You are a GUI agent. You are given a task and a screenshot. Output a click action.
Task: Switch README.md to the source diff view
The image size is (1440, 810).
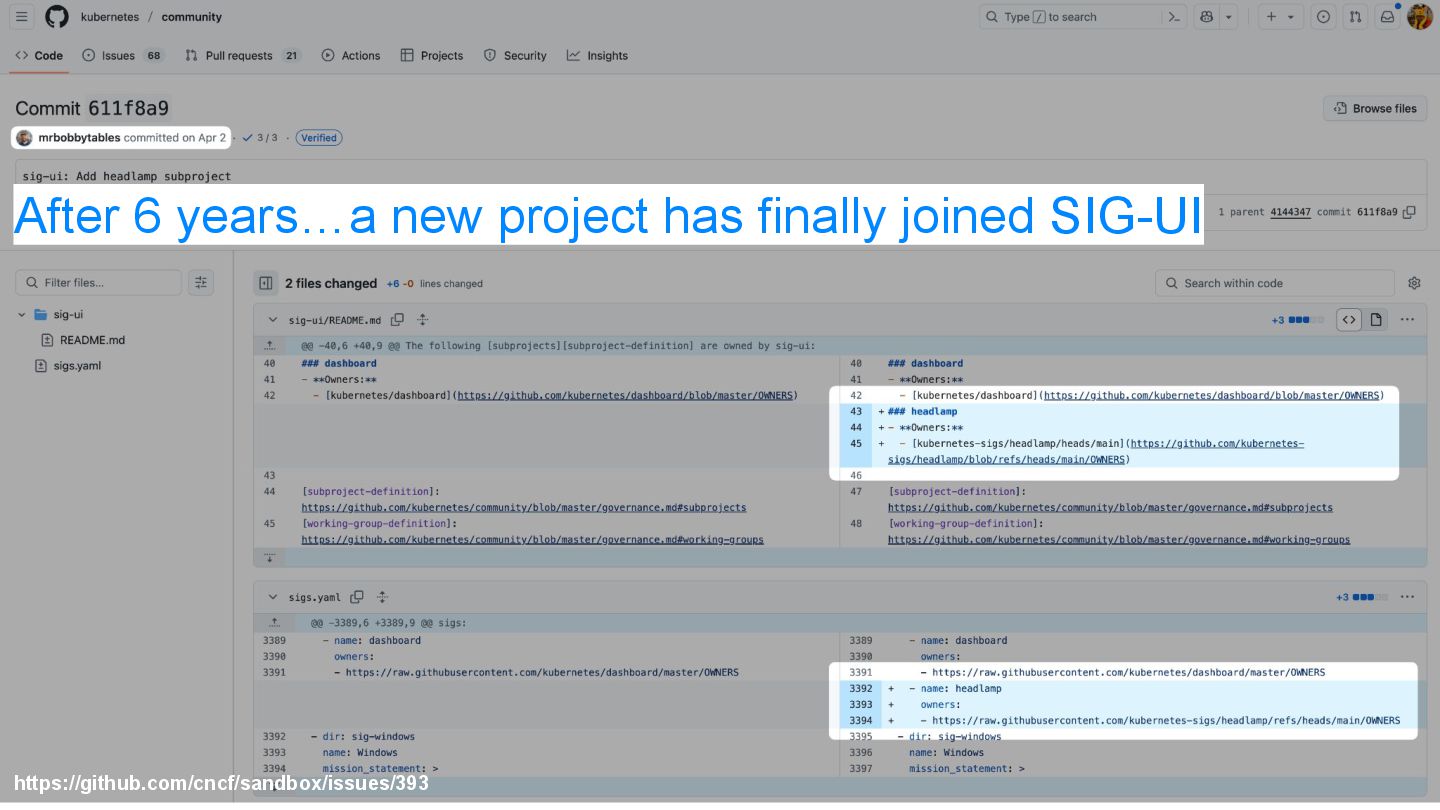point(1349,320)
